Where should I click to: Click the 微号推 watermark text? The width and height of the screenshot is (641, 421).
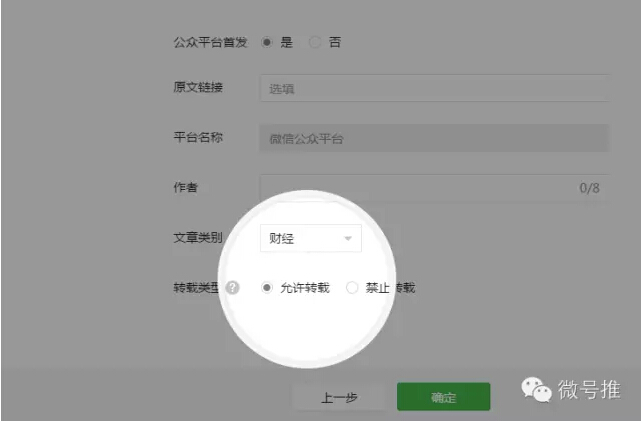pyautogui.click(x=589, y=390)
